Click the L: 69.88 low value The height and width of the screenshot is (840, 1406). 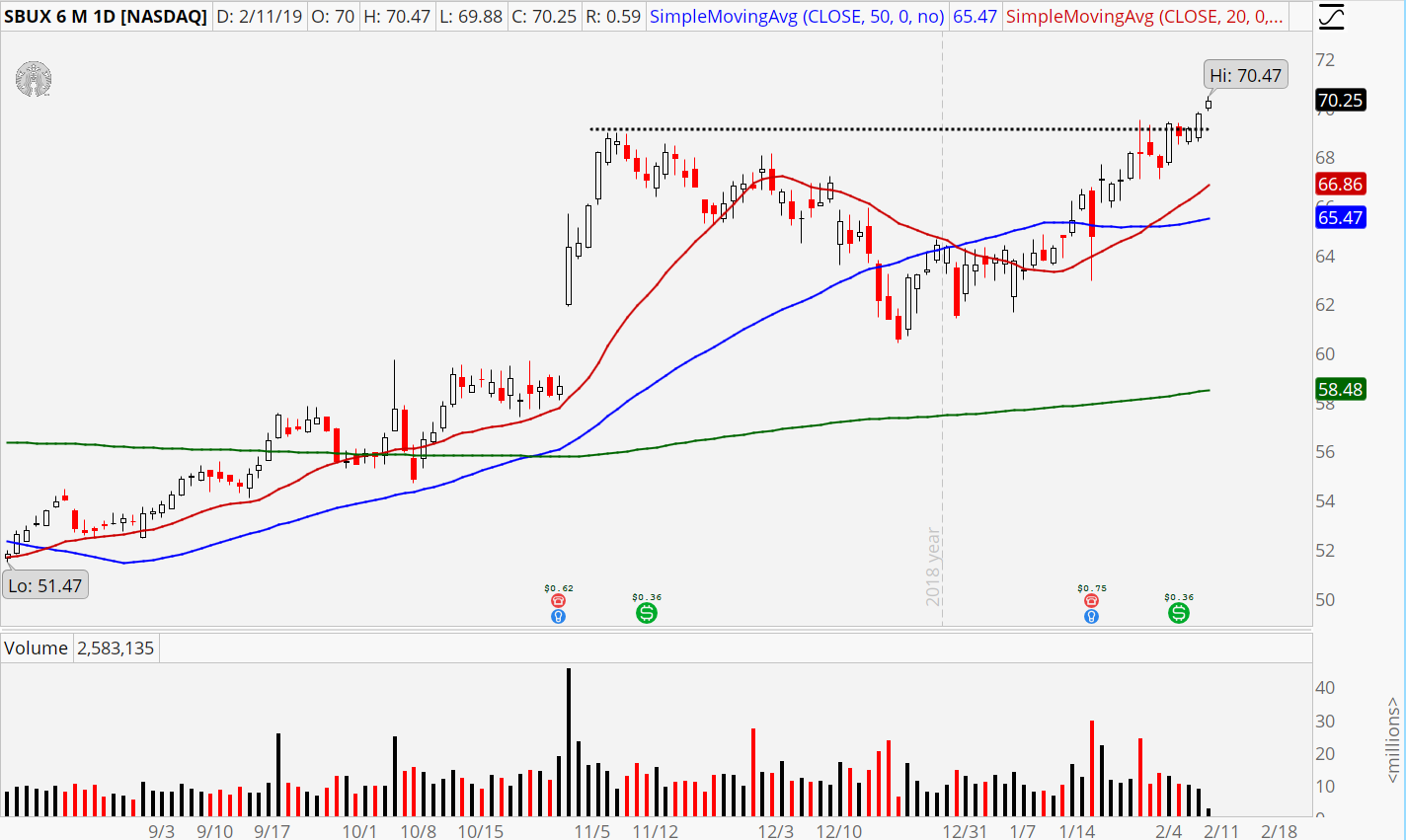click(x=471, y=17)
